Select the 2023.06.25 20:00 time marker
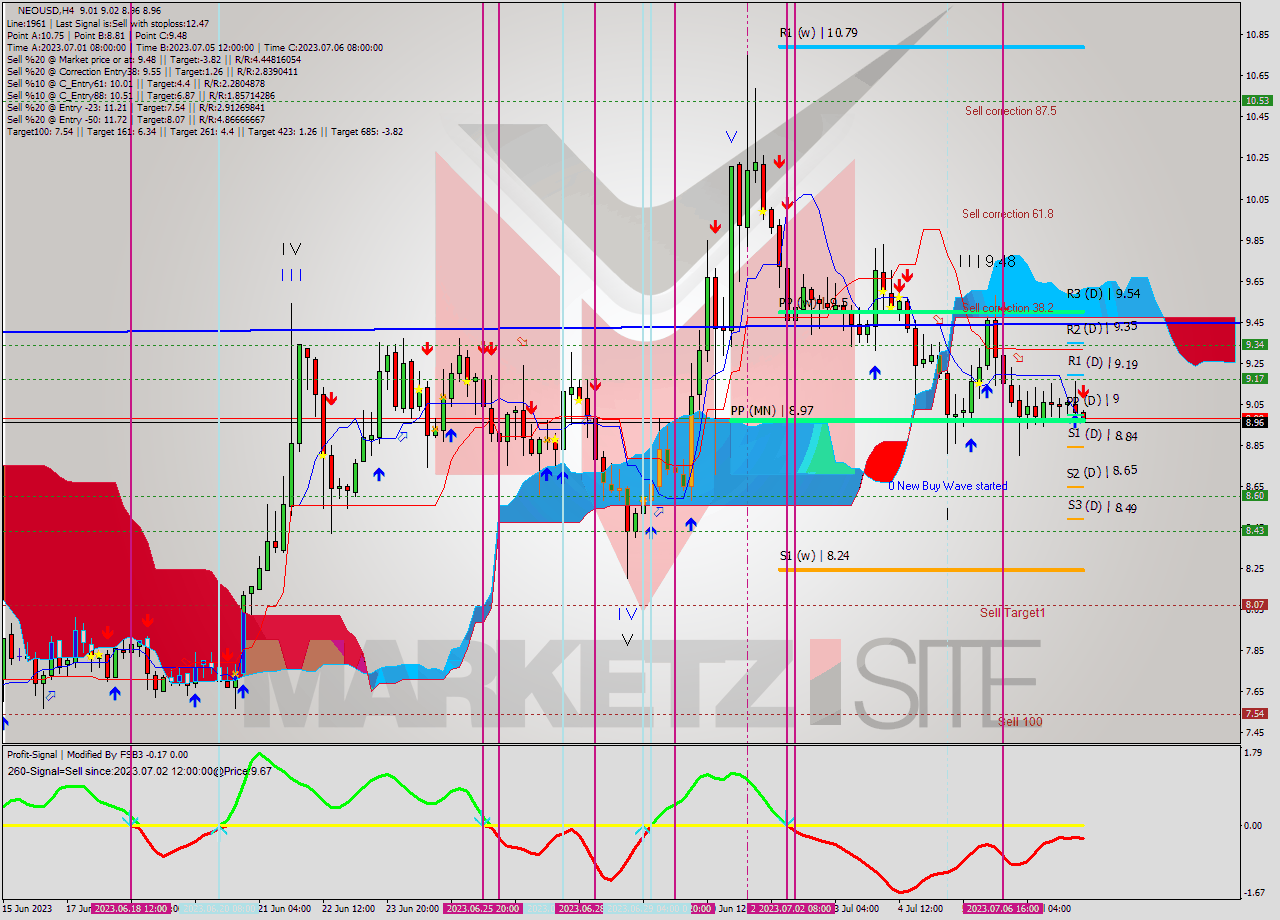 (x=482, y=909)
